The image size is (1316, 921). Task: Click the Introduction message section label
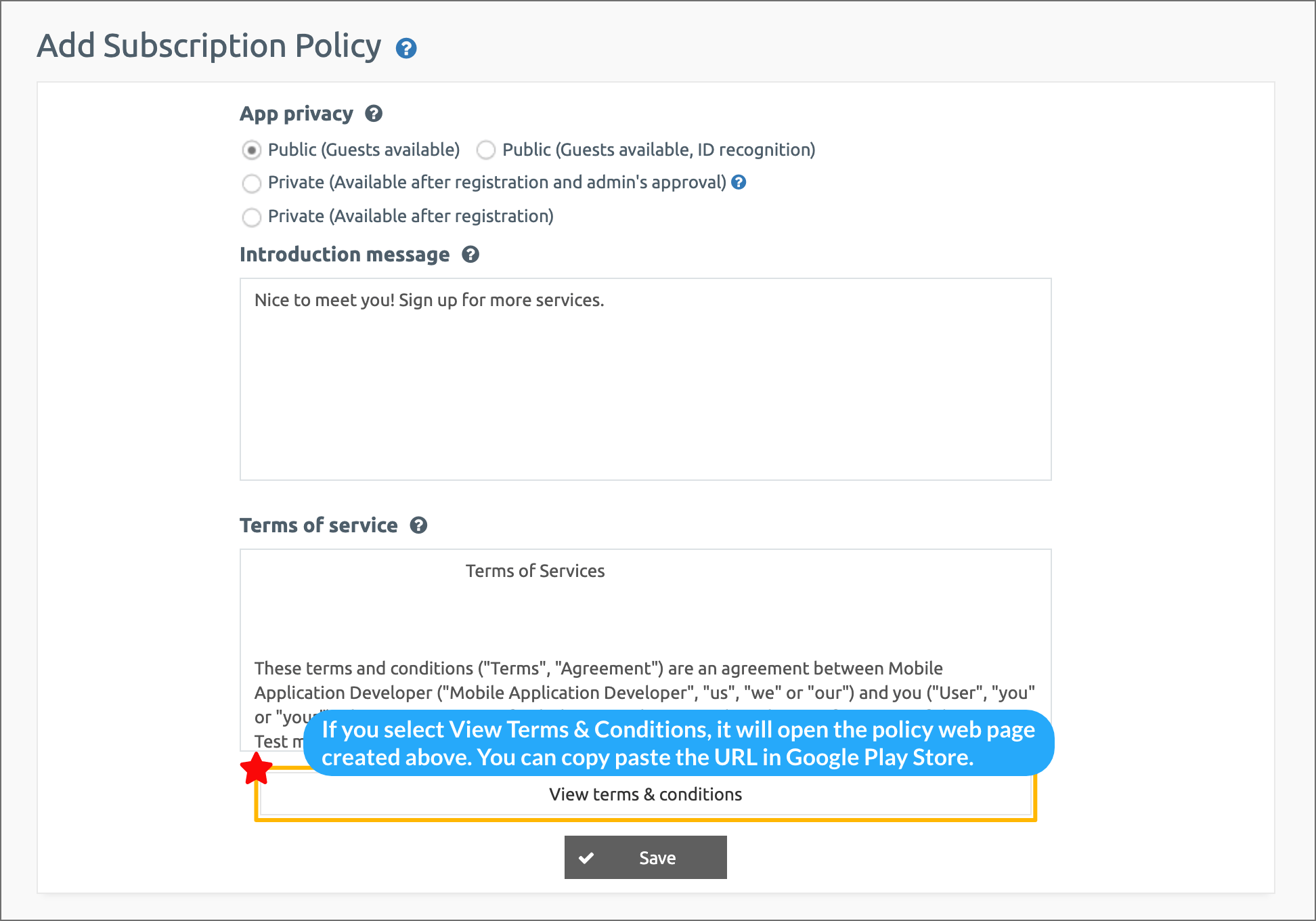pyautogui.click(x=345, y=255)
